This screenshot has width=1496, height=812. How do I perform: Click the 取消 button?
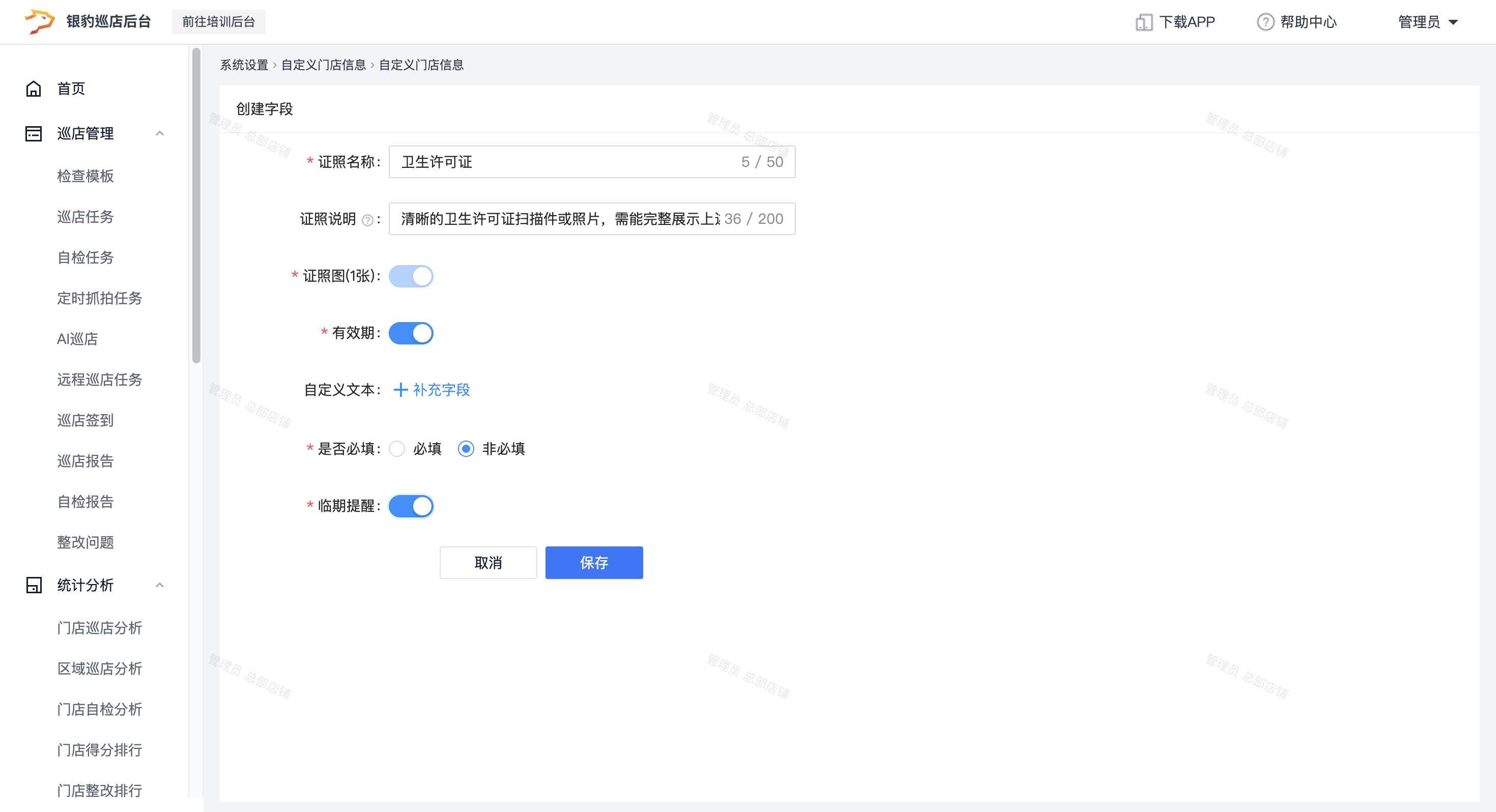[x=488, y=562]
